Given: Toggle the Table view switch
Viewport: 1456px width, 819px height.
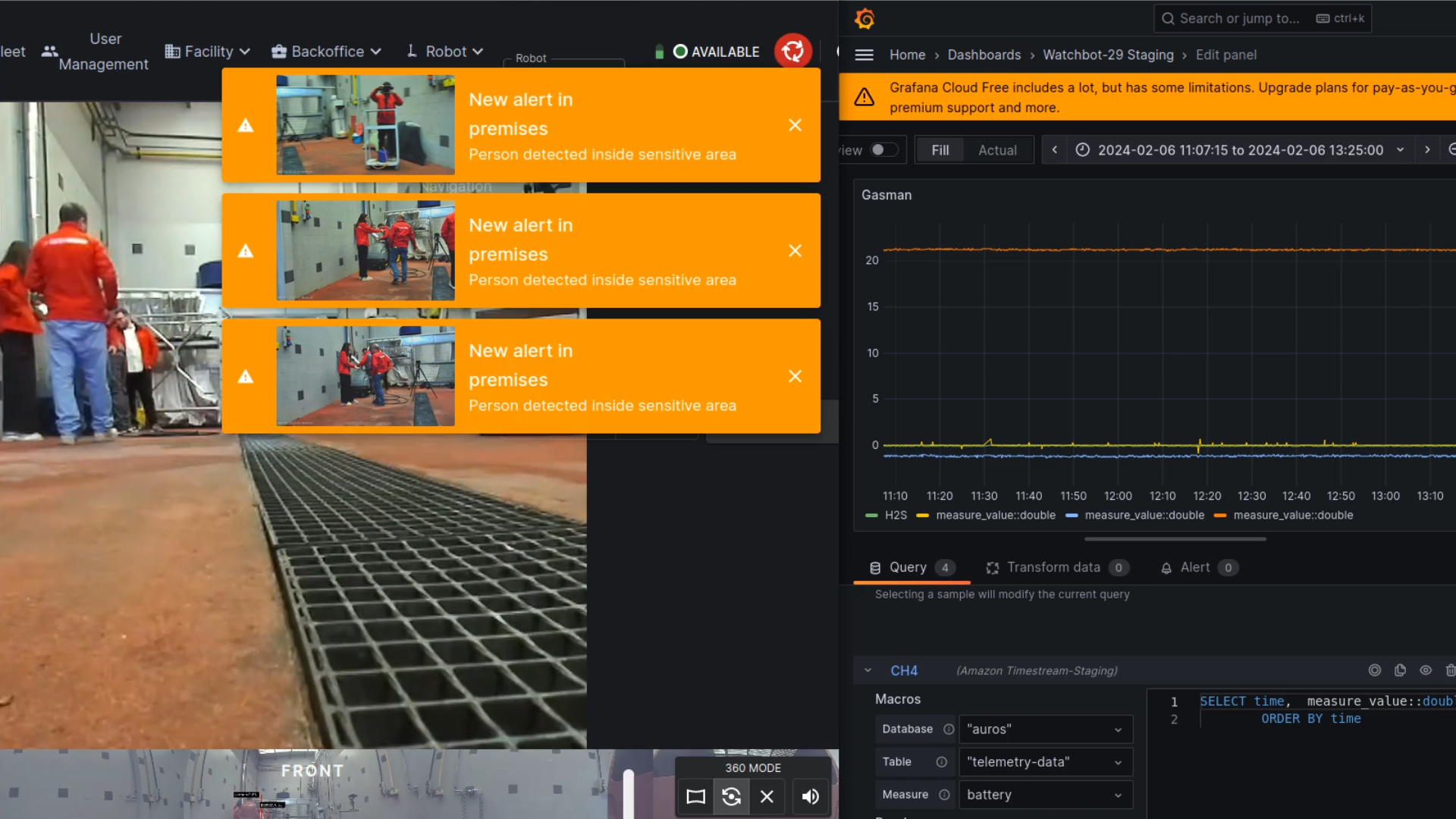Looking at the screenshot, I should click(883, 150).
